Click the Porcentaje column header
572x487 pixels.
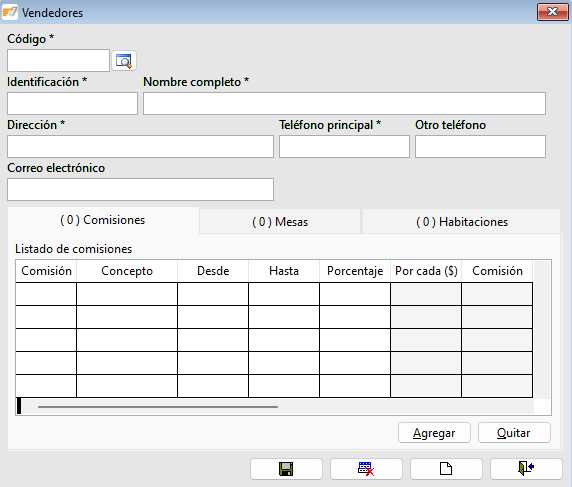(x=355, y=271)
